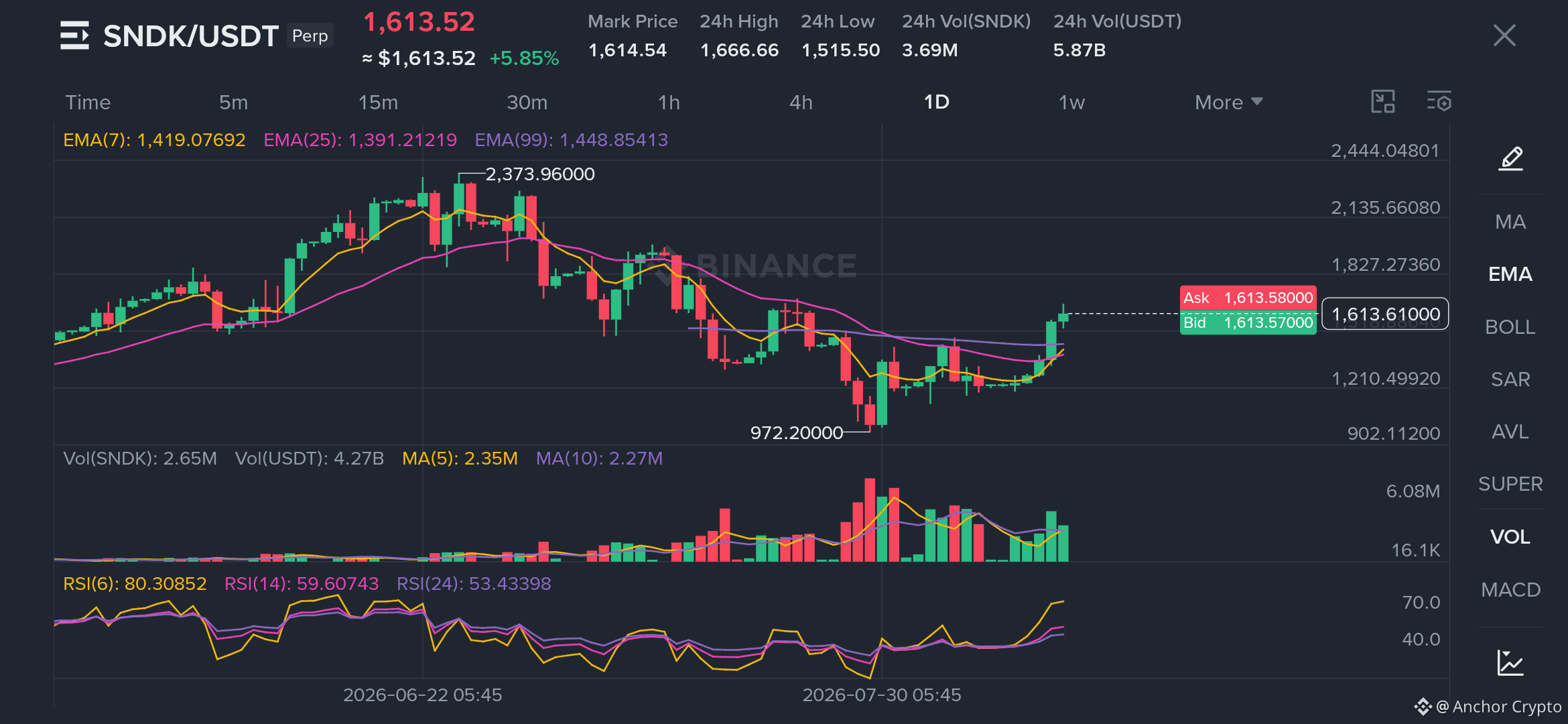Switch to the Time chart view
1568x724 pixels.
pos(88,102)
